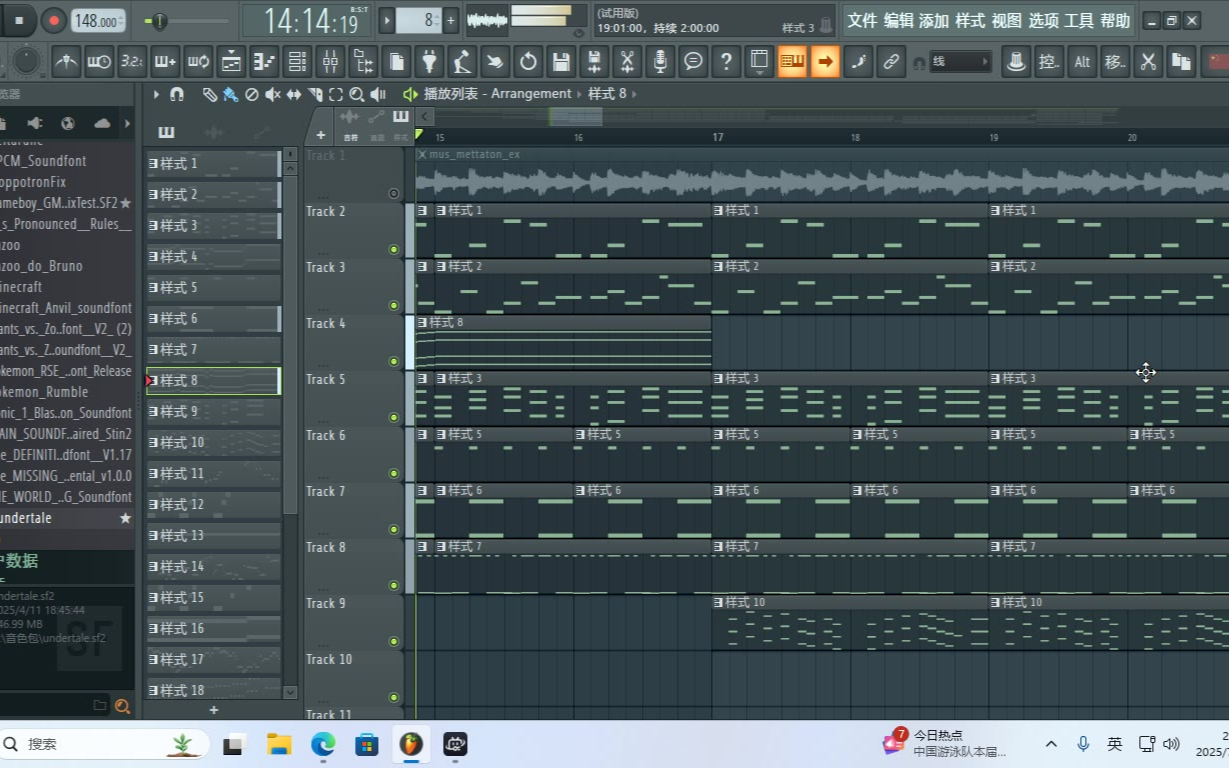Screen dimensions: 1229x768
Task: Click the undo history circular arrow icon
Action: point(528,62)
